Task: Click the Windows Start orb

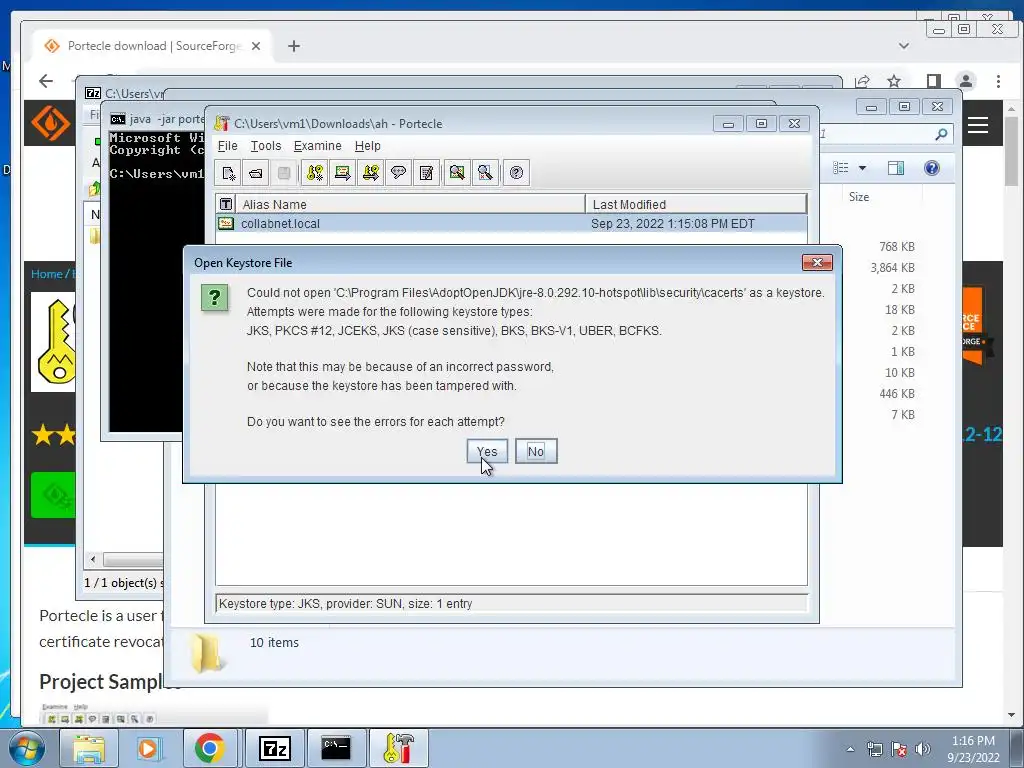Action: [27, 748]
